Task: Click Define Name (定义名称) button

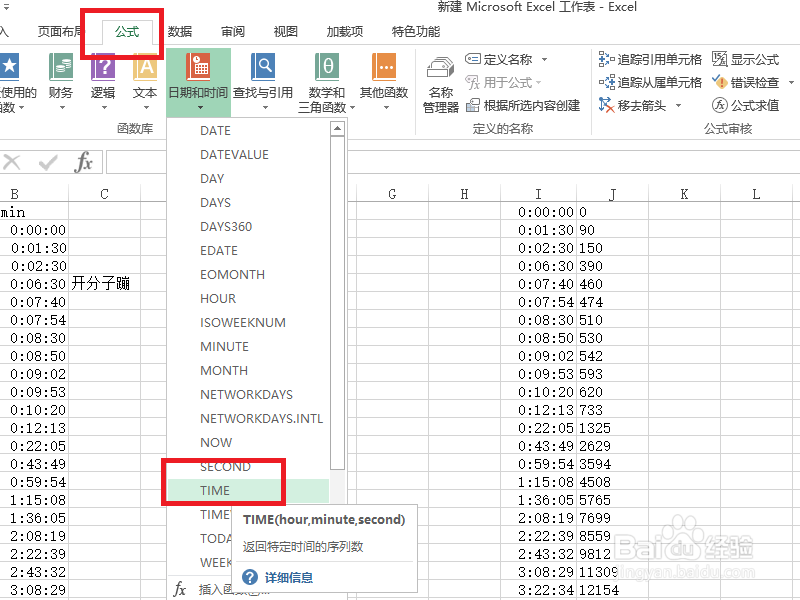Action: click(499, 59)
